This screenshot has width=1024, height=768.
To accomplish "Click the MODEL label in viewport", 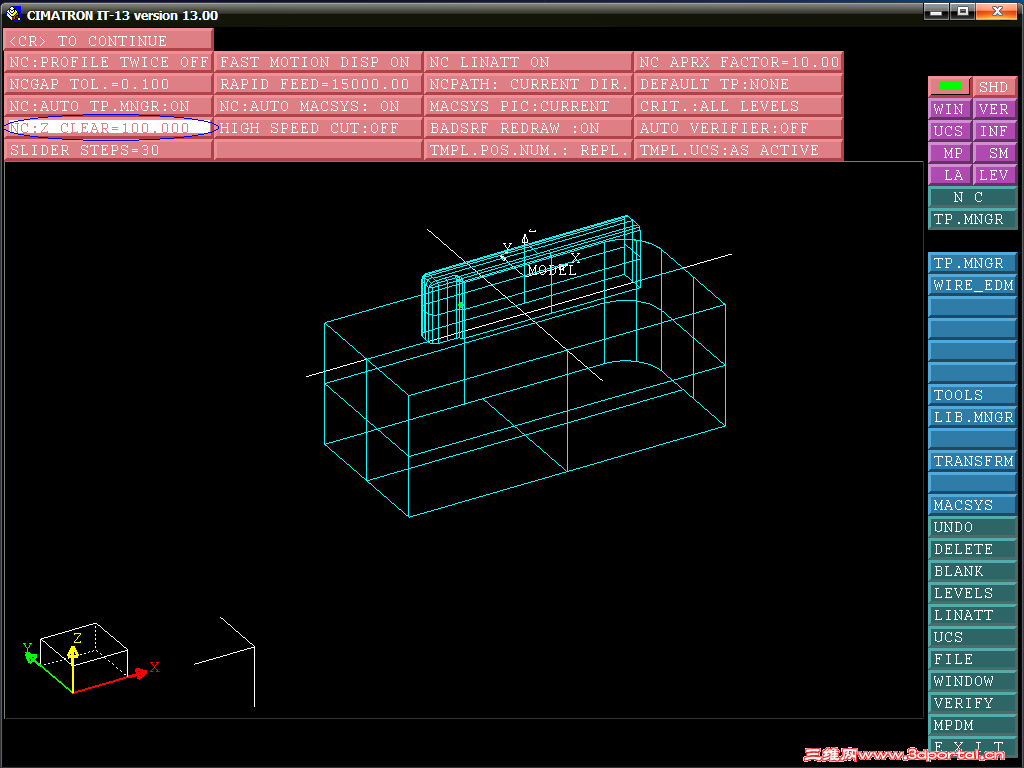I will [x=552, y=270].
